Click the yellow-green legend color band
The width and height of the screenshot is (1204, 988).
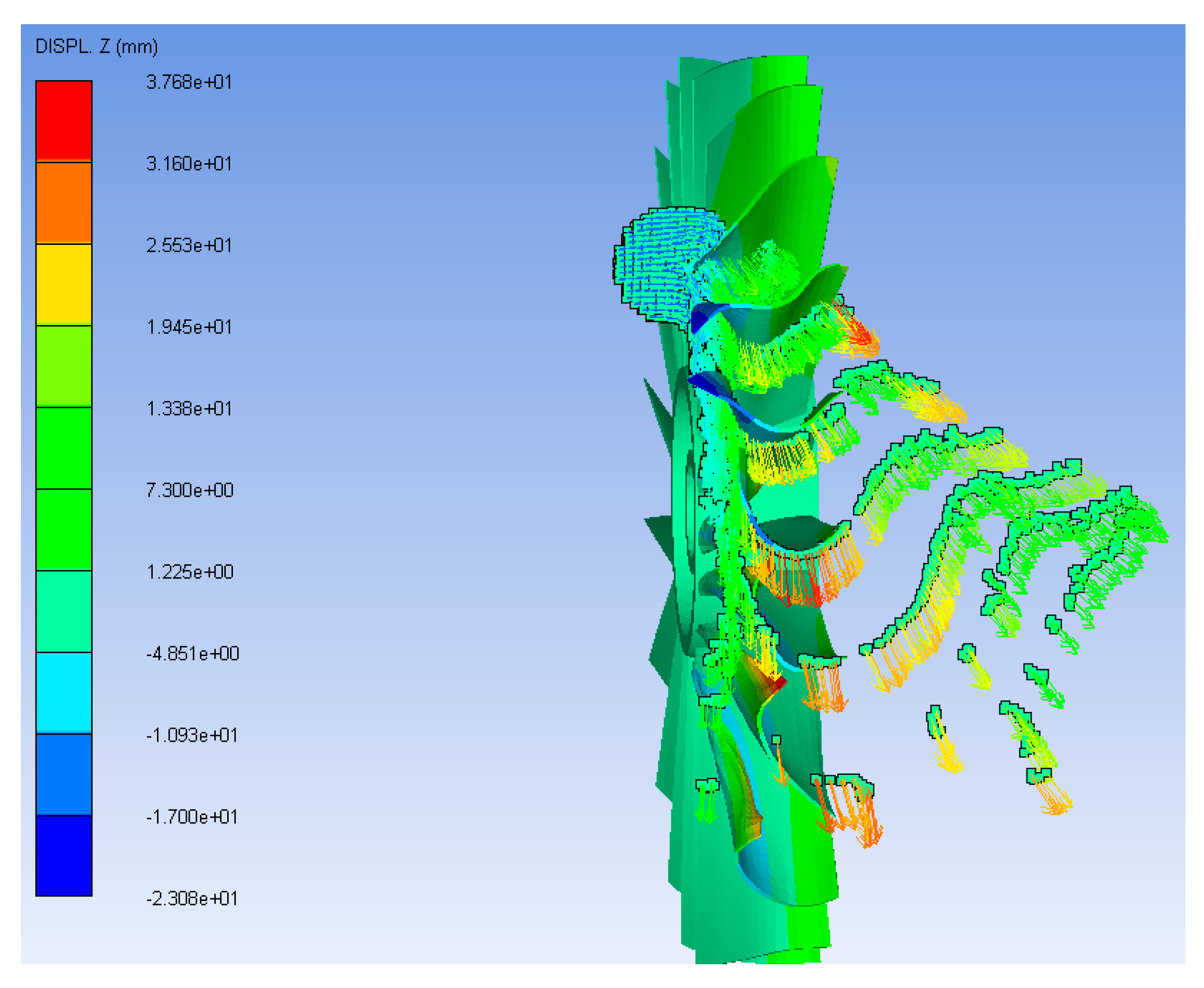click(64, 366)
